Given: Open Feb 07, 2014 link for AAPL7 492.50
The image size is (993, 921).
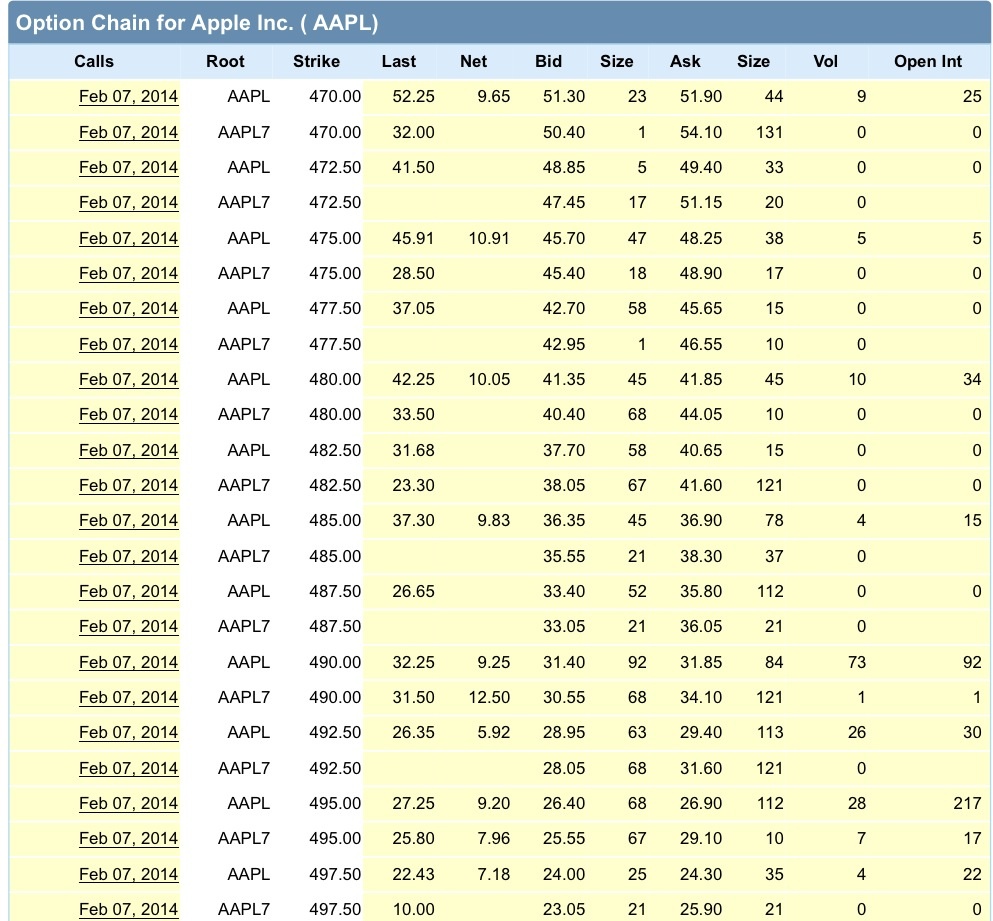Looking at the screenshot, I should [129, 768].
